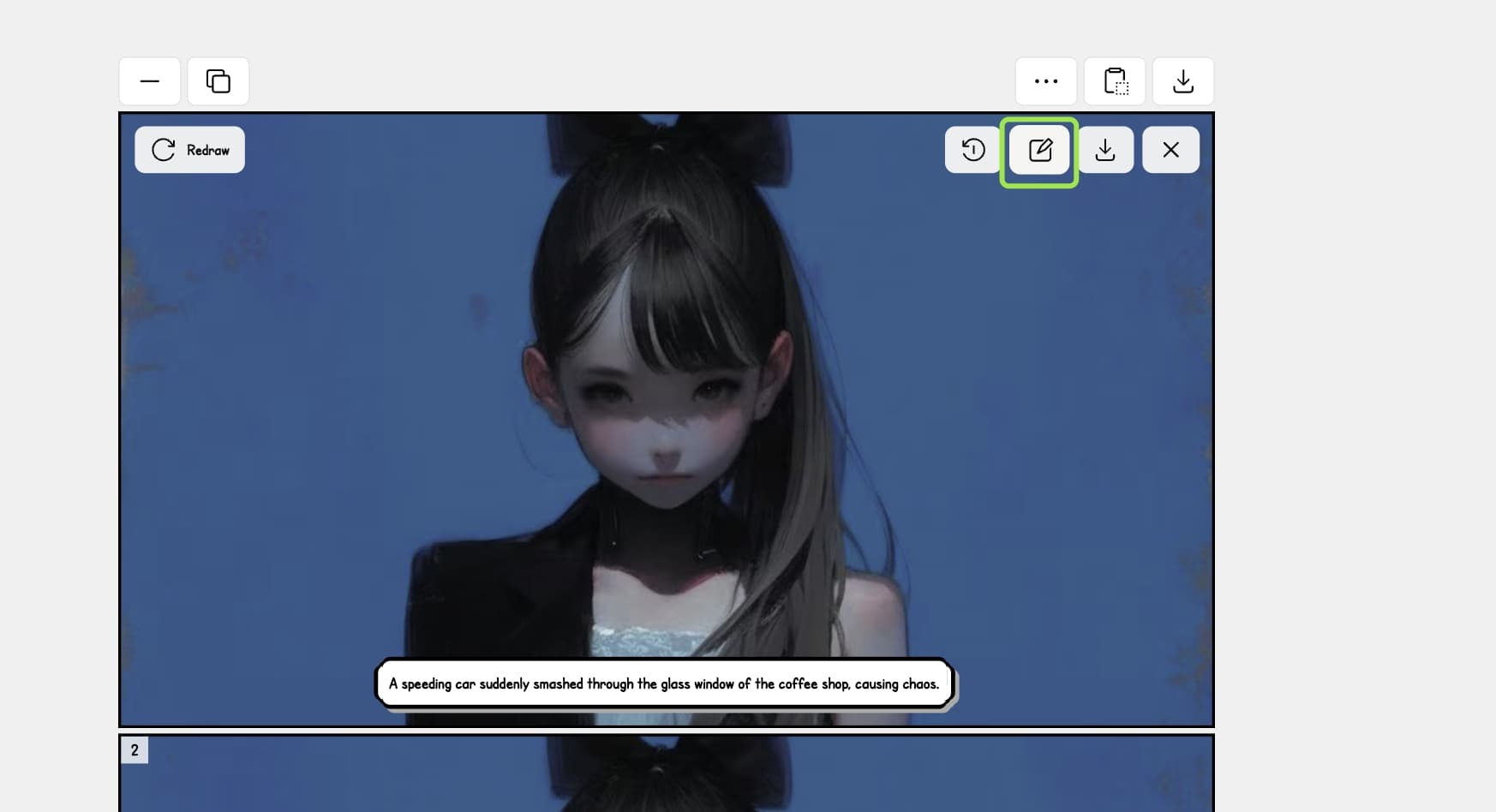Screen dimensions: 1496x812
Task: Click the empty gray area right of the panels
Action: tap(1354, 428)
